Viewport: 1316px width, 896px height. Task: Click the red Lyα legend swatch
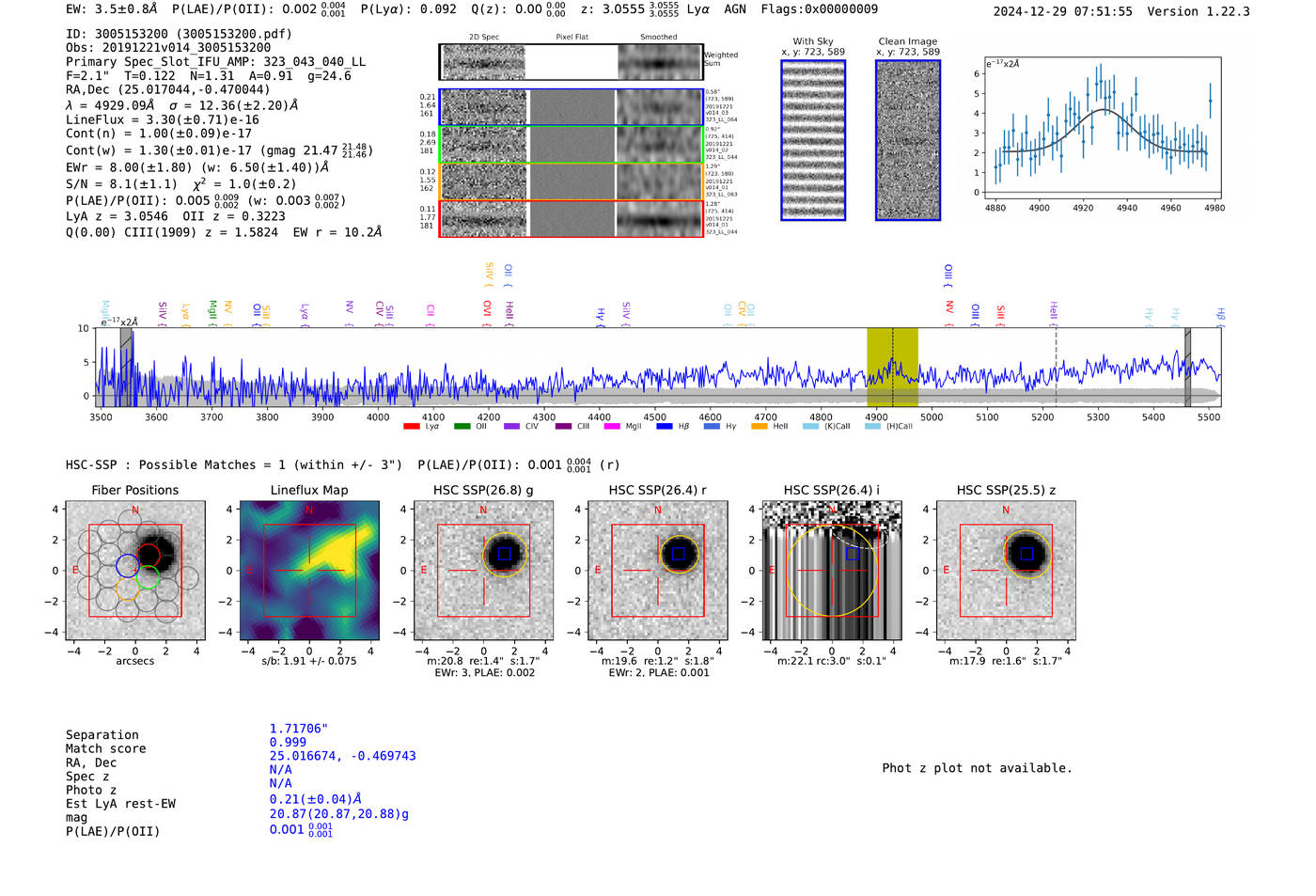412,426
